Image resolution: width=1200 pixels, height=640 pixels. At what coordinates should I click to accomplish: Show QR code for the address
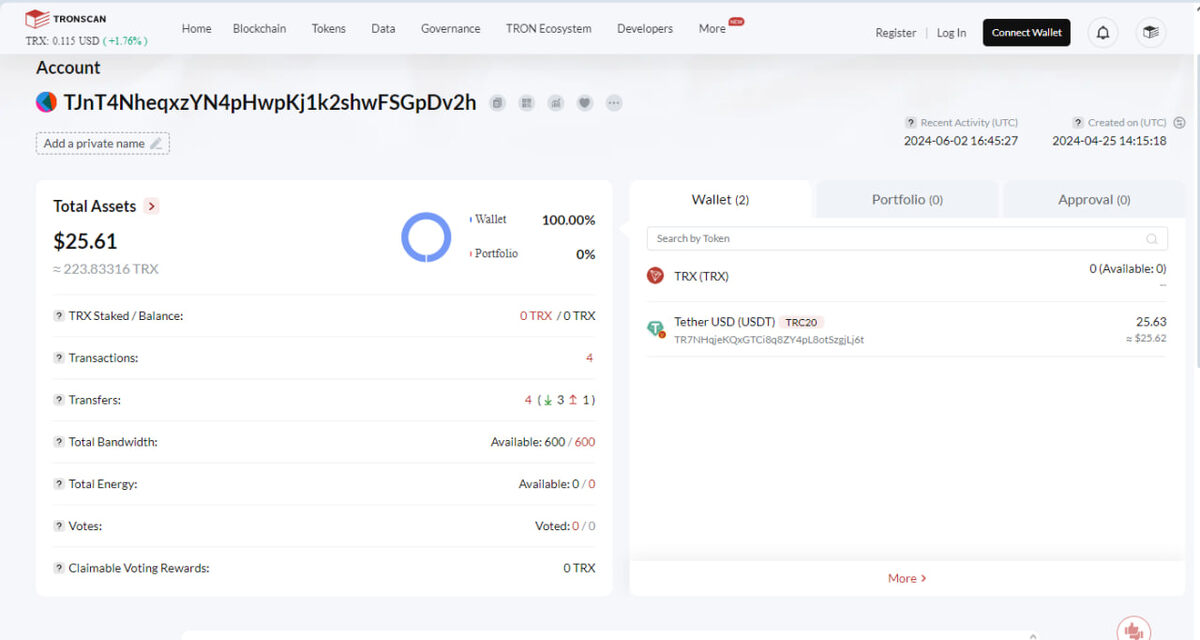[527, 102]
